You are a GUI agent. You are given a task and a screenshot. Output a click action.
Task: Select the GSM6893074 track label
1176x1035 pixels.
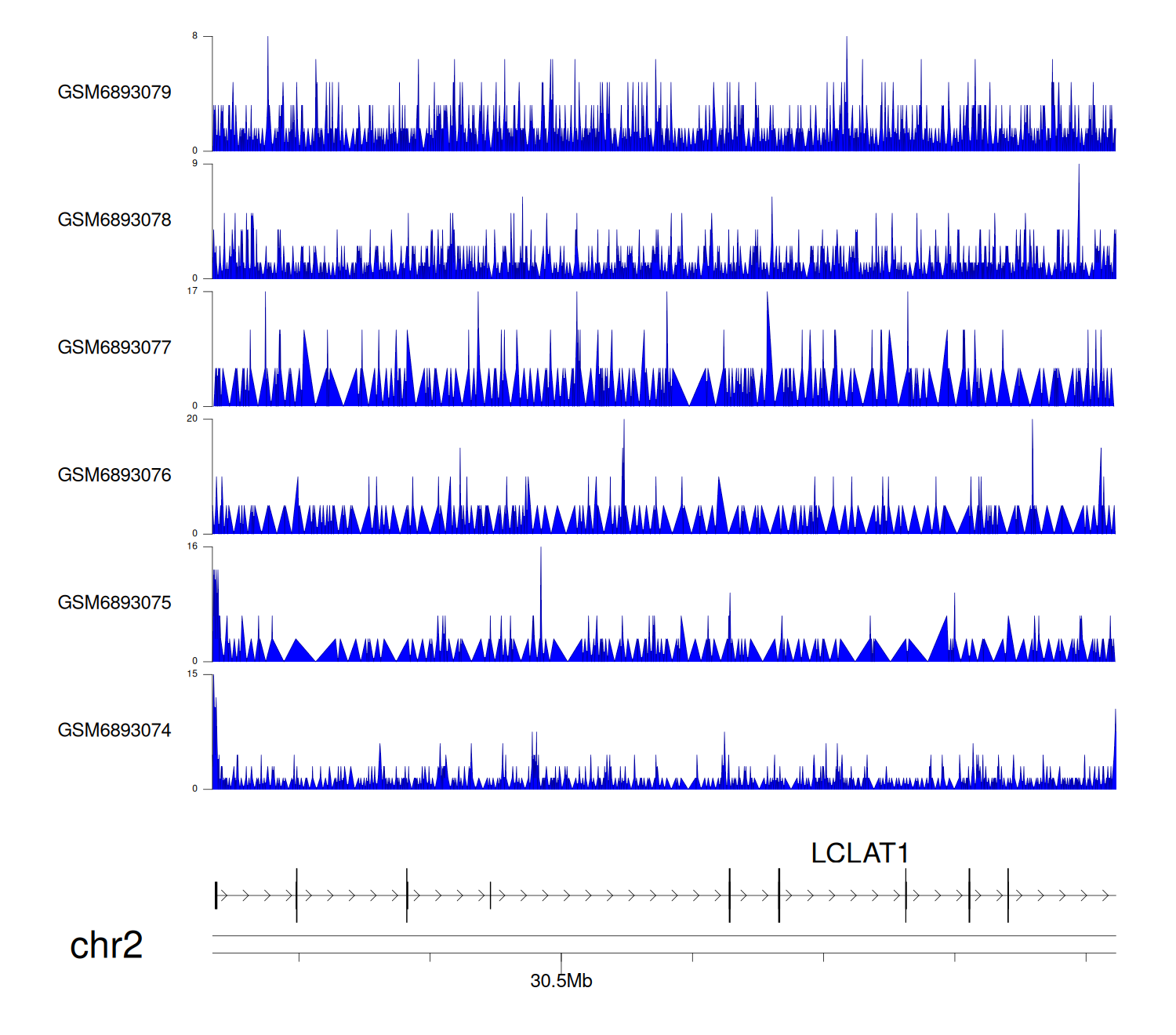[x=114, y=731]
